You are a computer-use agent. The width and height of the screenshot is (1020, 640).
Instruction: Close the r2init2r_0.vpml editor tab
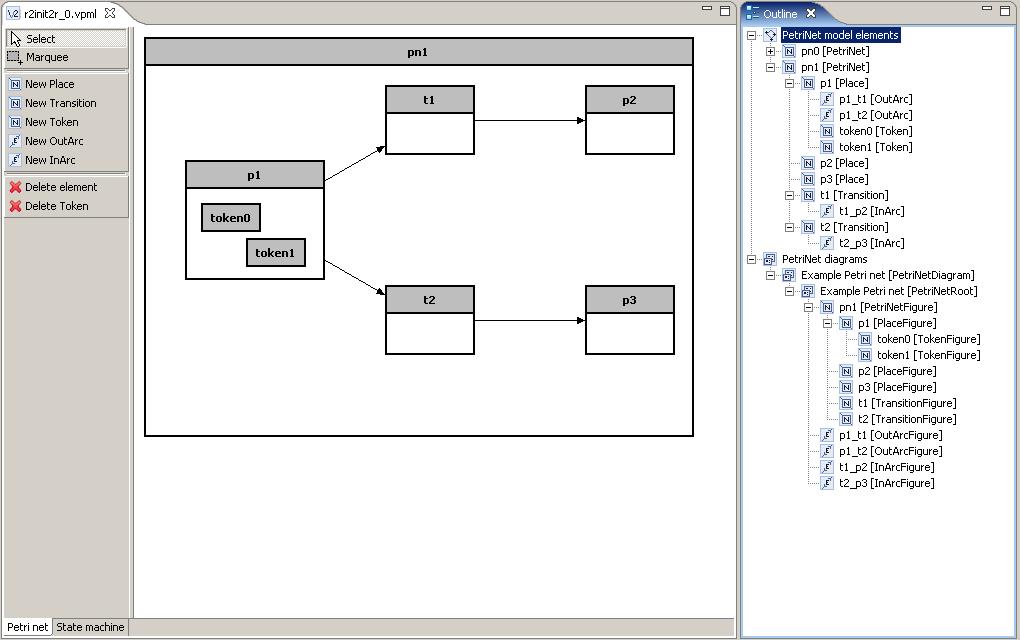[110, 12]
